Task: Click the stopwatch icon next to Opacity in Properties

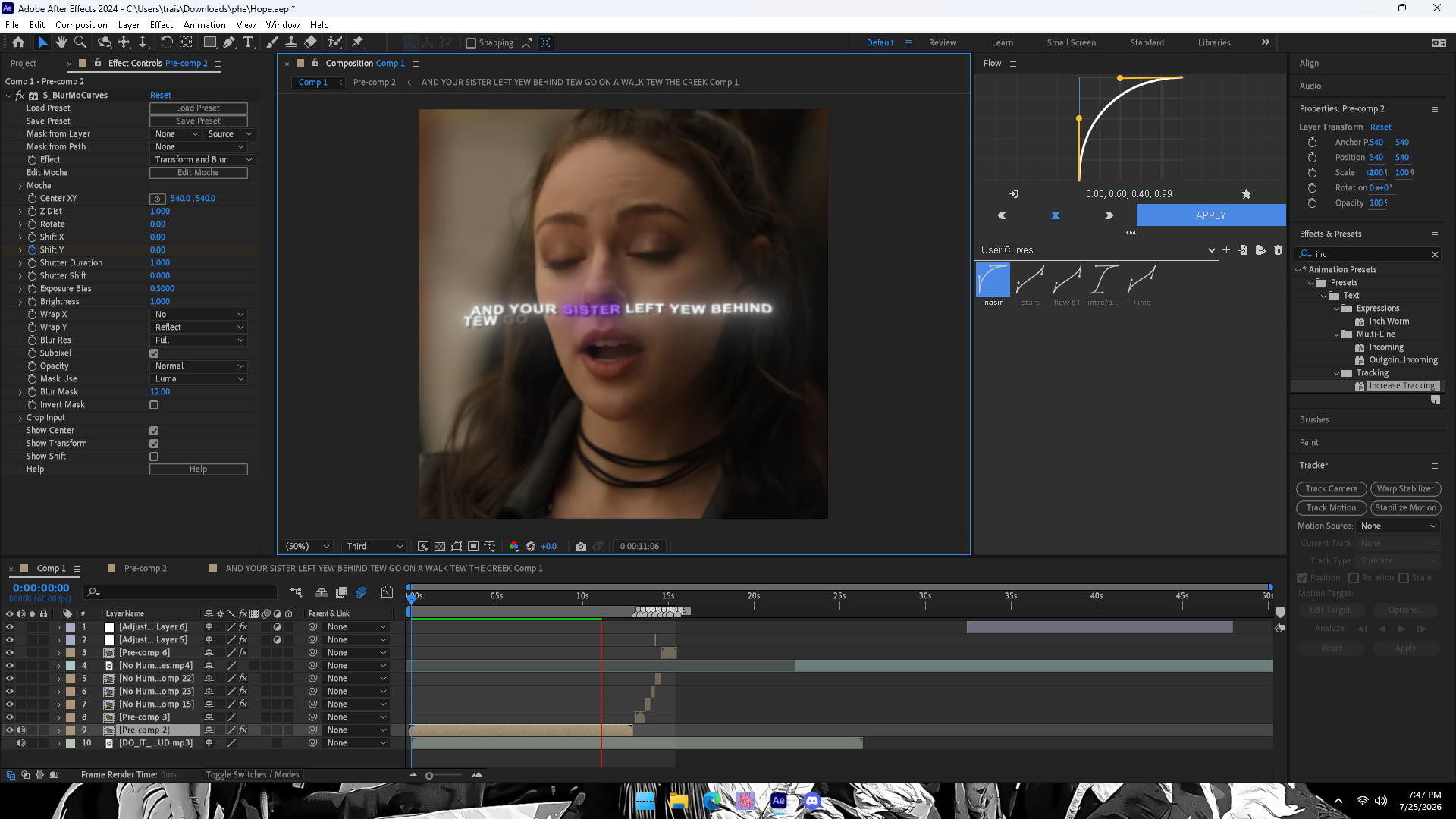Action: click(1312, 203)
